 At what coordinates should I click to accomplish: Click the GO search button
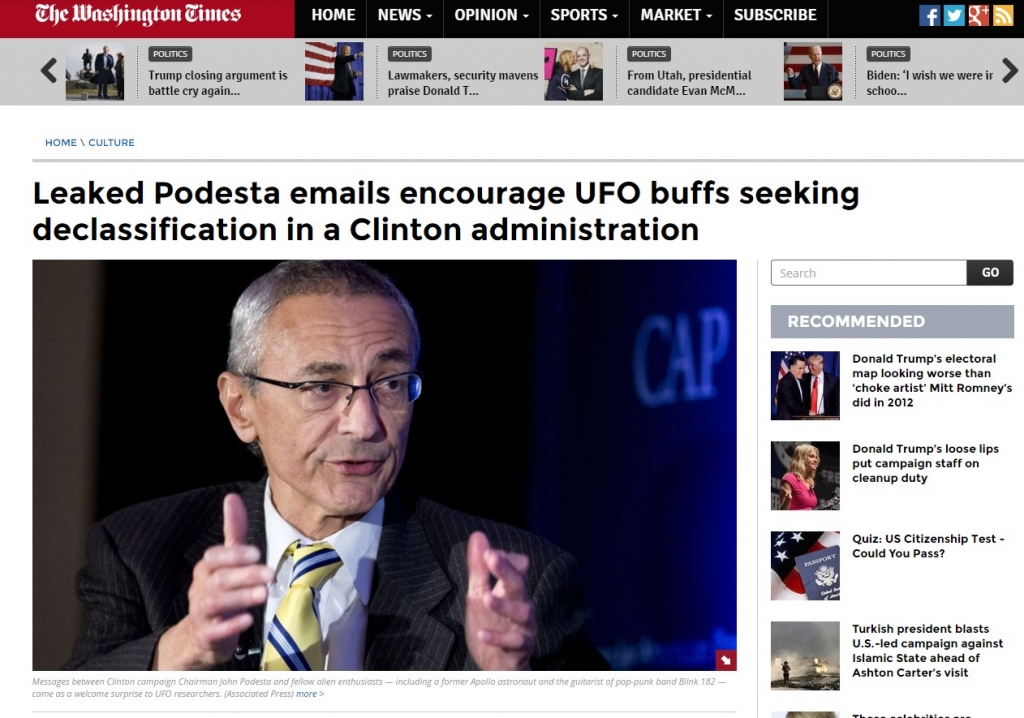pyautogui.click(x=990, y=272)
